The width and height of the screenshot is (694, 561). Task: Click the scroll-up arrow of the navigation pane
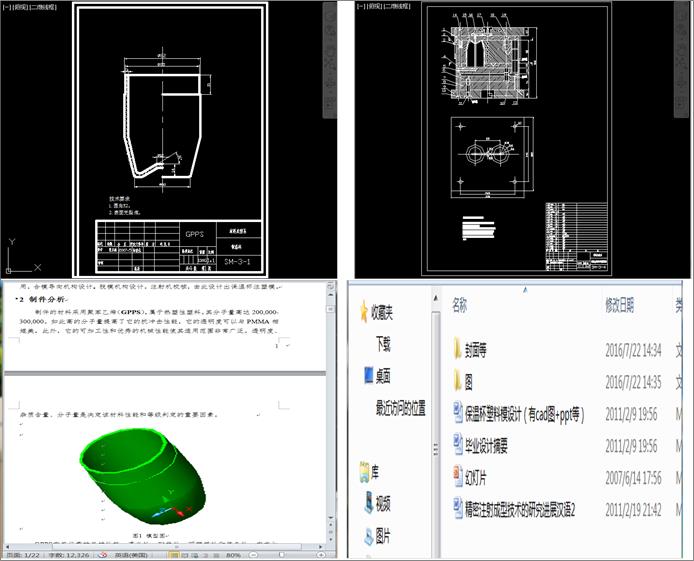[436, 299]
